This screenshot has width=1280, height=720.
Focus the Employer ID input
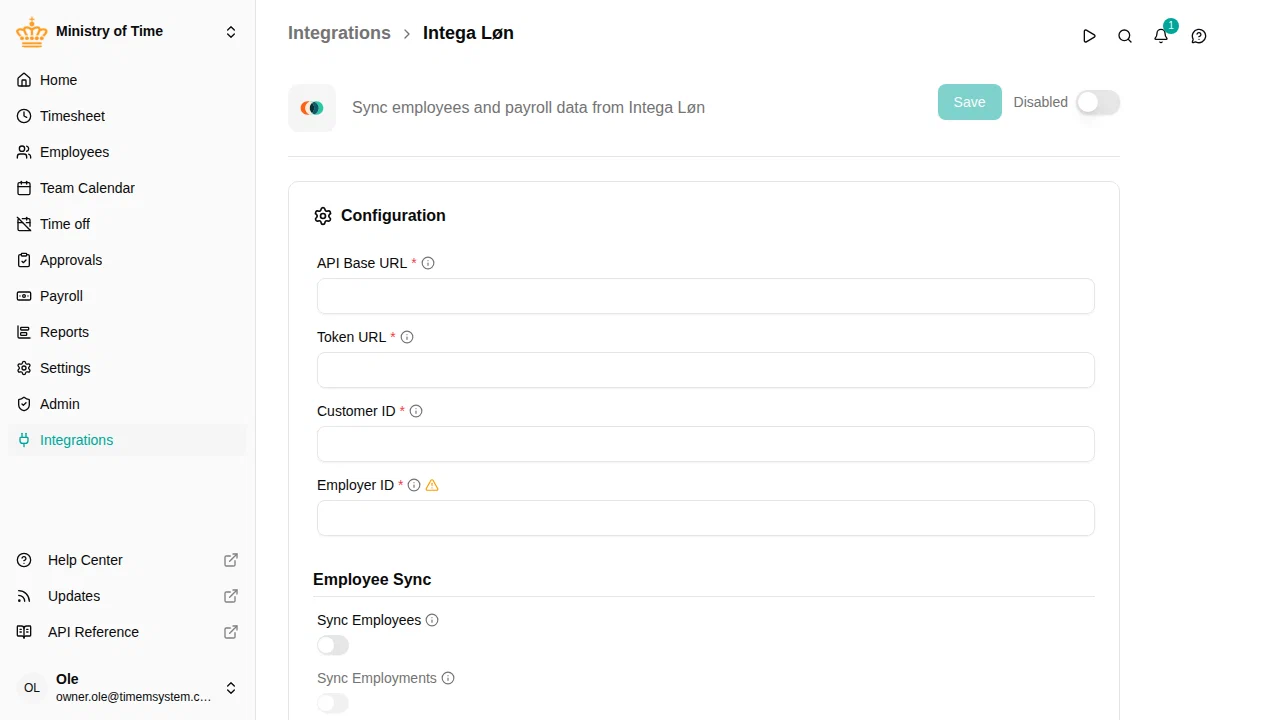tap(706, 518)
